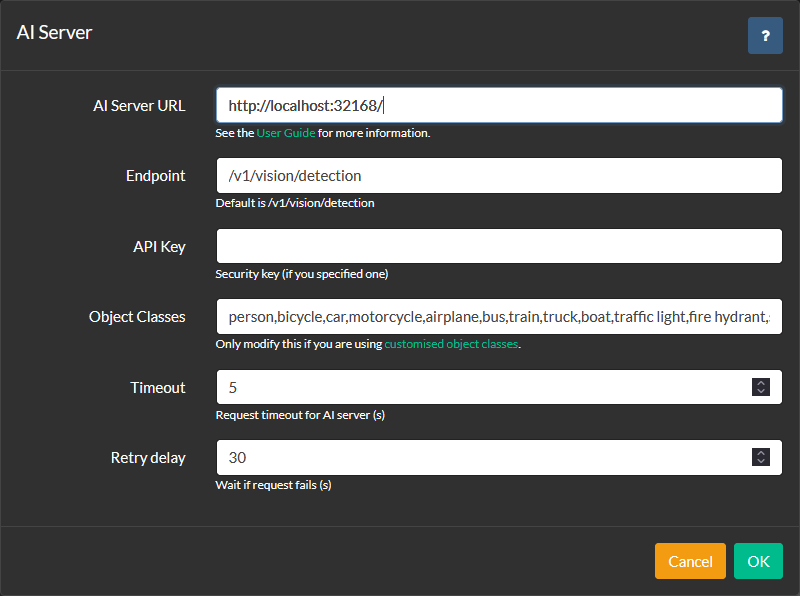Click the Endpoint label text
Image resolution: width=800 pixels, height=596 pixels.
156,176
